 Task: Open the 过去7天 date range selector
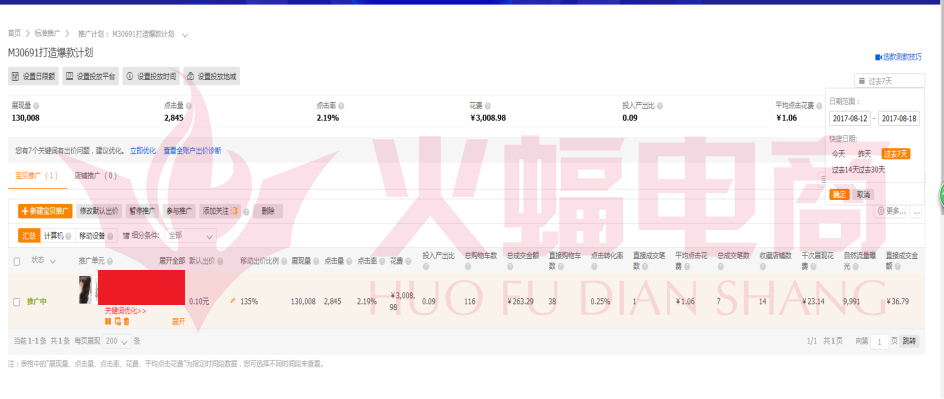889,81
